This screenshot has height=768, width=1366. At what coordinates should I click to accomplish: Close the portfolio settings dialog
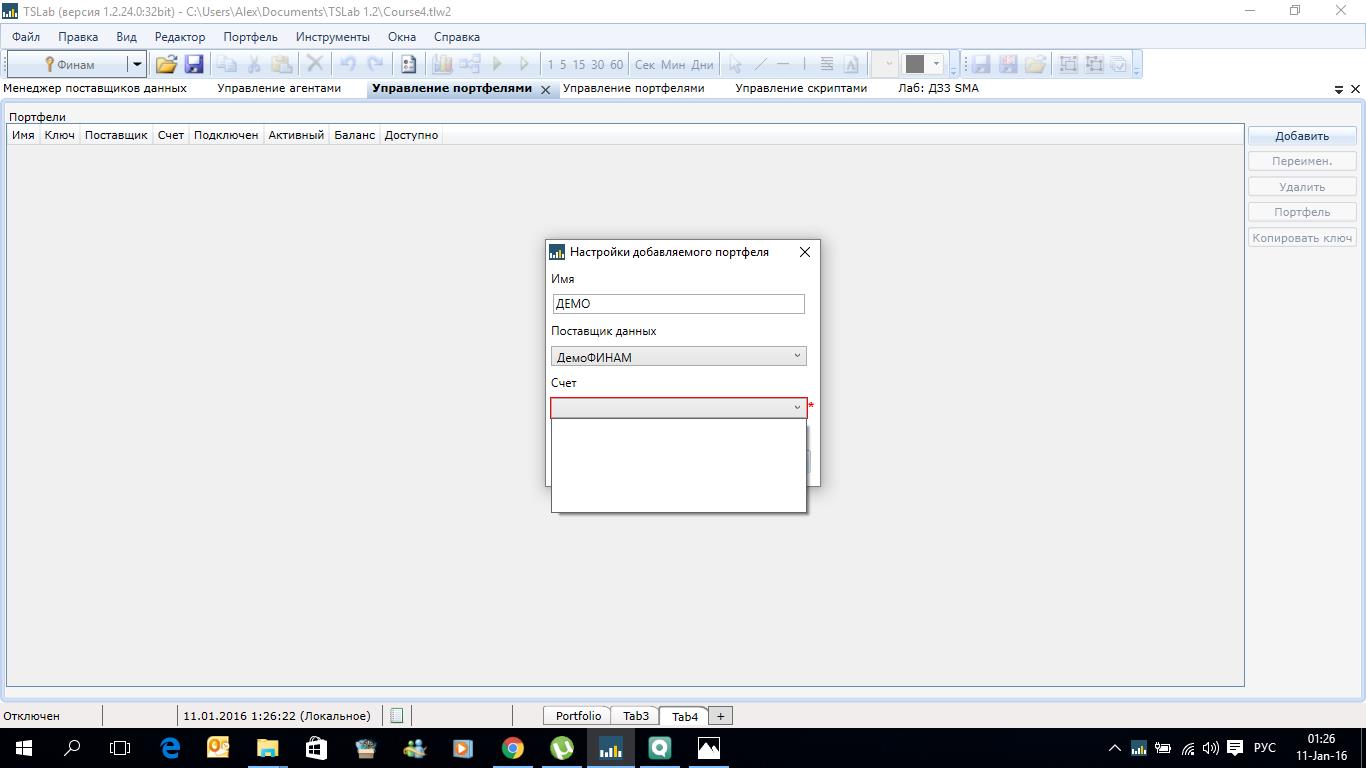click(x=805, y=252)
